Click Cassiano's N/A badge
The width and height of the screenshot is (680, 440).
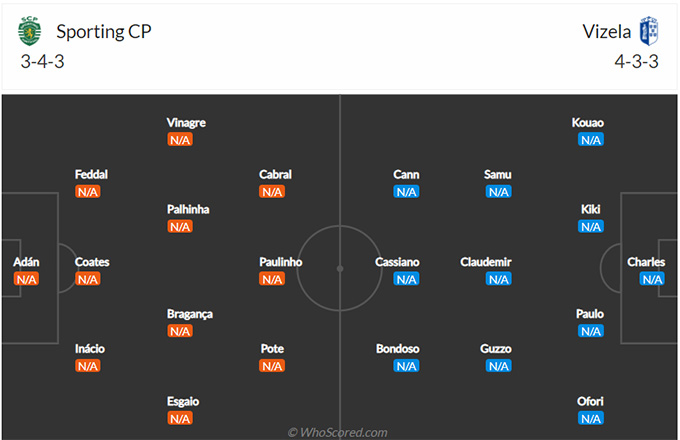pyautogui.click(x=406, y=279)
